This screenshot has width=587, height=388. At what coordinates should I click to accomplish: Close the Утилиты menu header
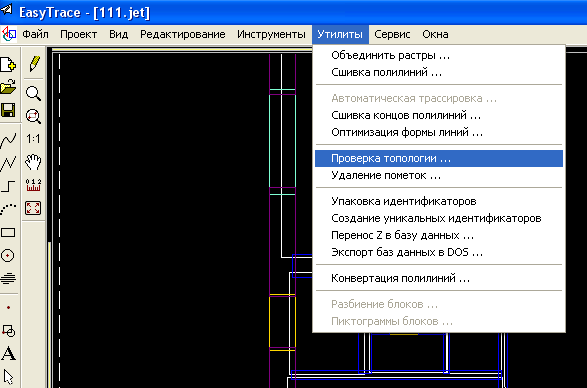340,34
